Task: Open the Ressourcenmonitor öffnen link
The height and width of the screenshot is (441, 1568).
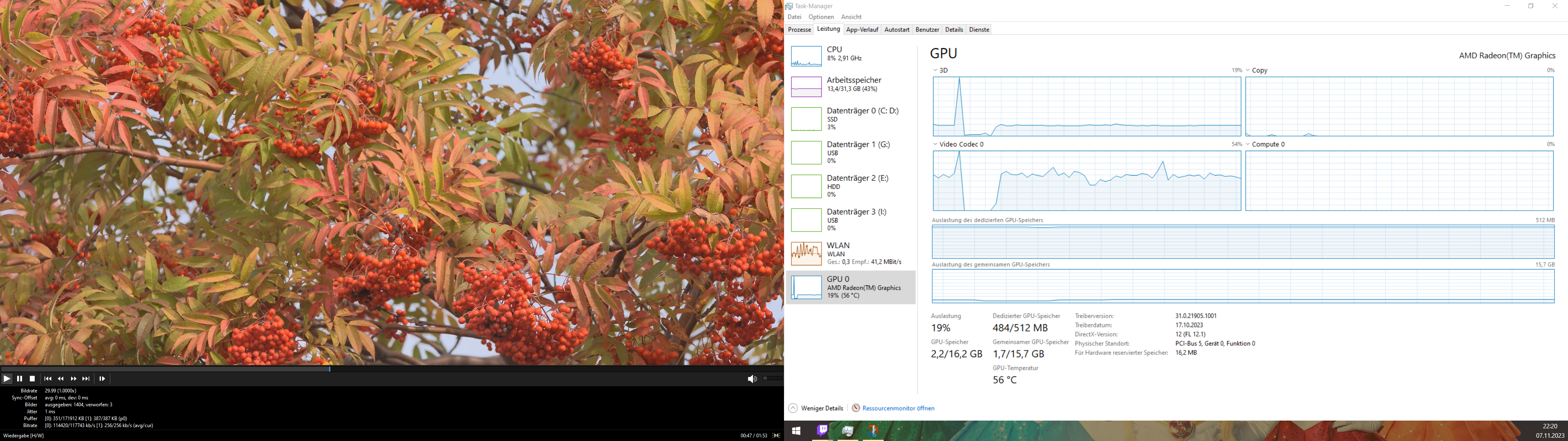Action: (x=898, y=408)
